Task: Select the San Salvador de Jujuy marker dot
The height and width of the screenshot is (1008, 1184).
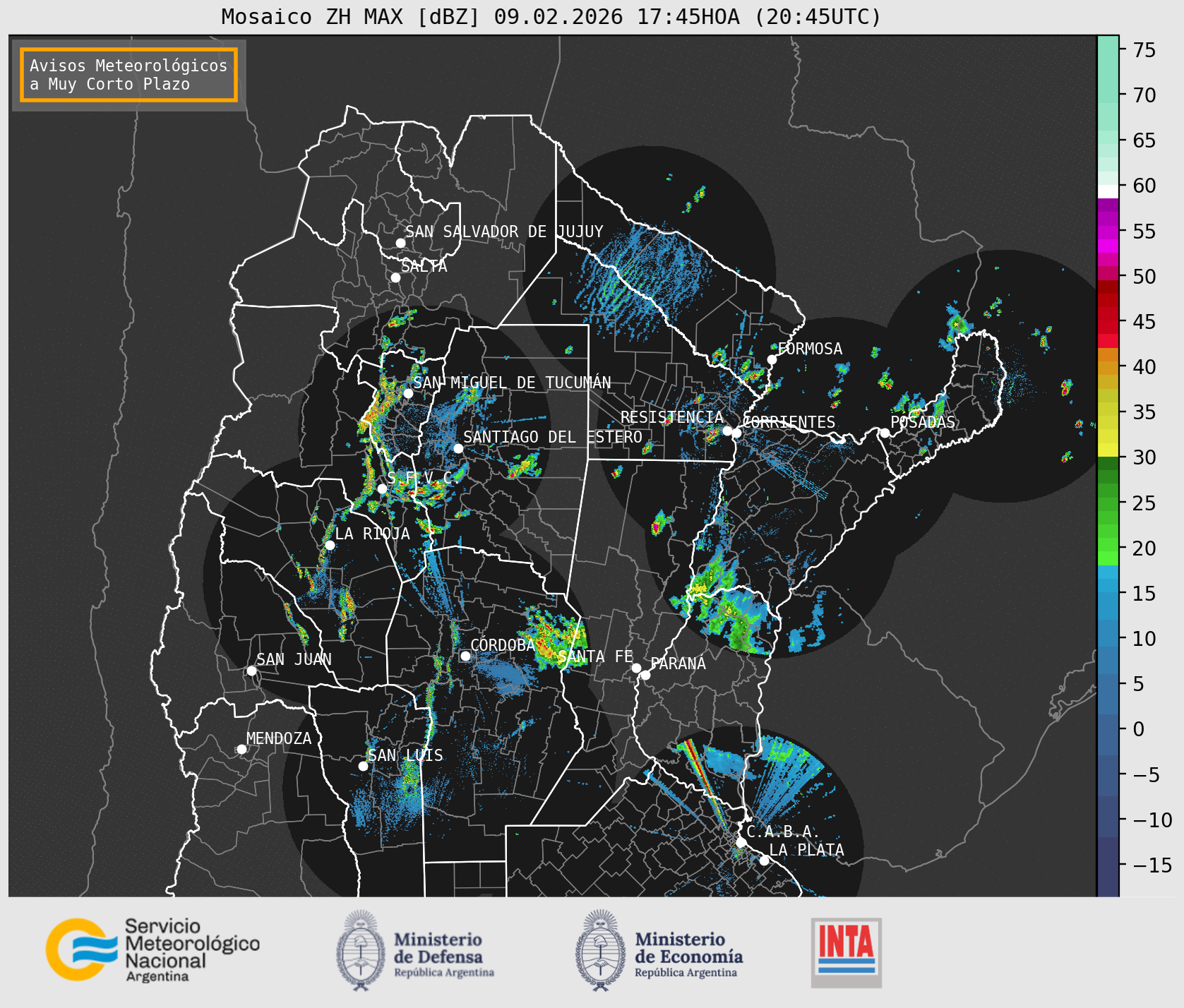Action: tap(400, 243)
